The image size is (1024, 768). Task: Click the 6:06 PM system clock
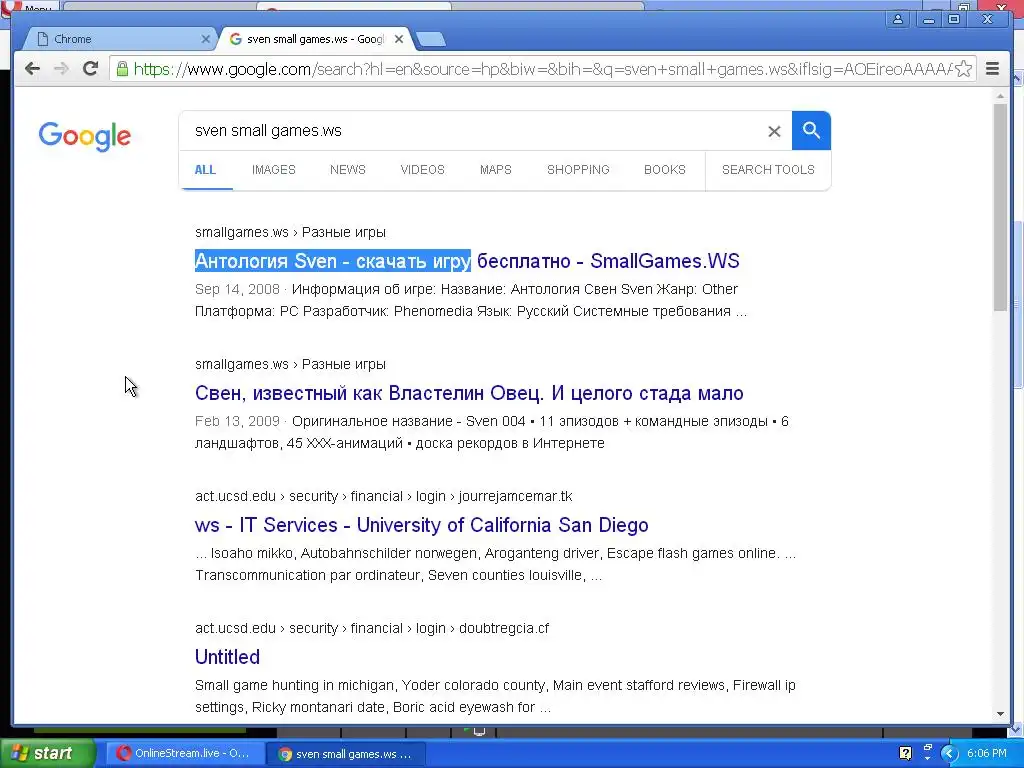point(987,754)
